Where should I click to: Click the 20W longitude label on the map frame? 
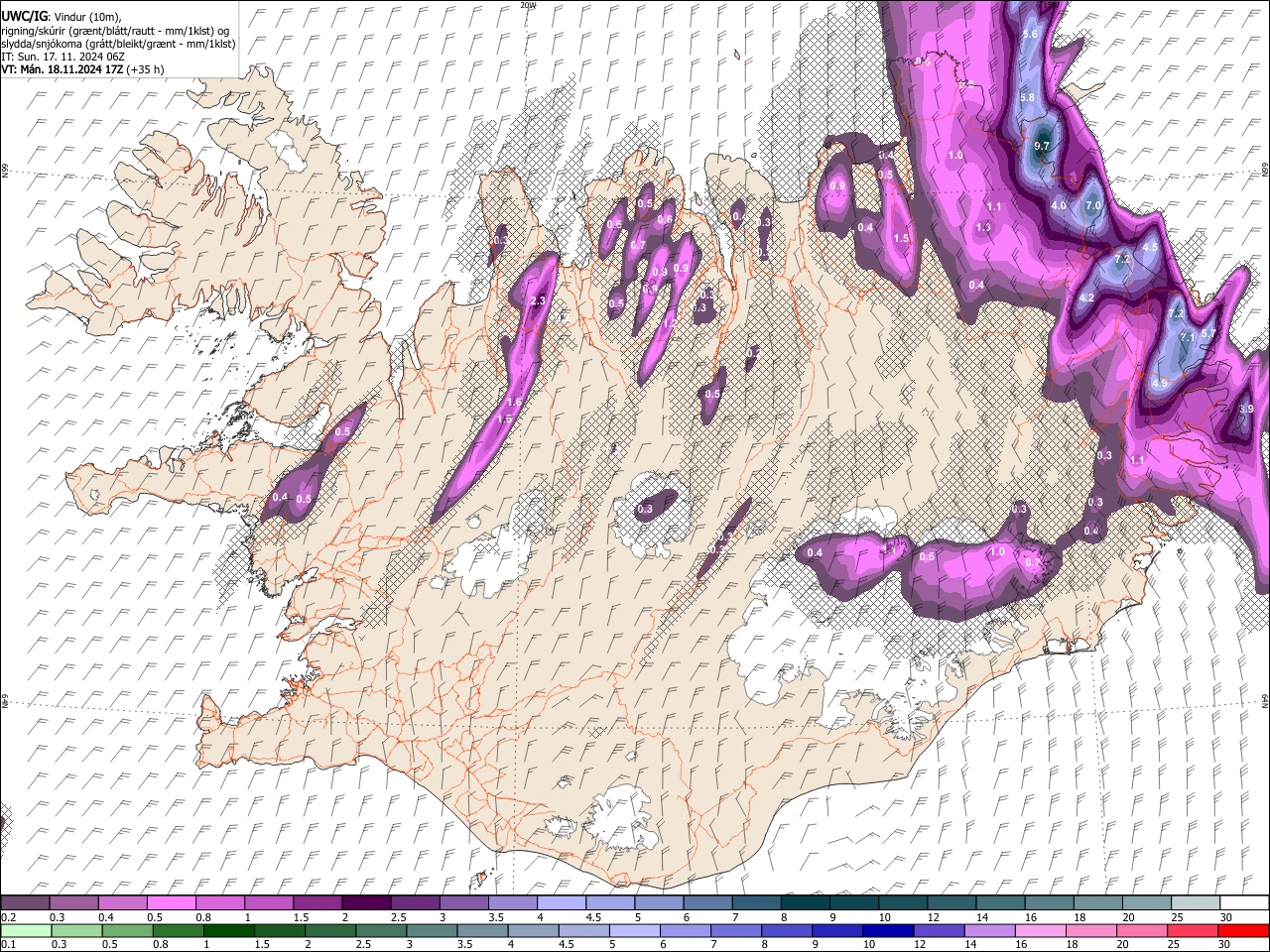click(528, 5)
